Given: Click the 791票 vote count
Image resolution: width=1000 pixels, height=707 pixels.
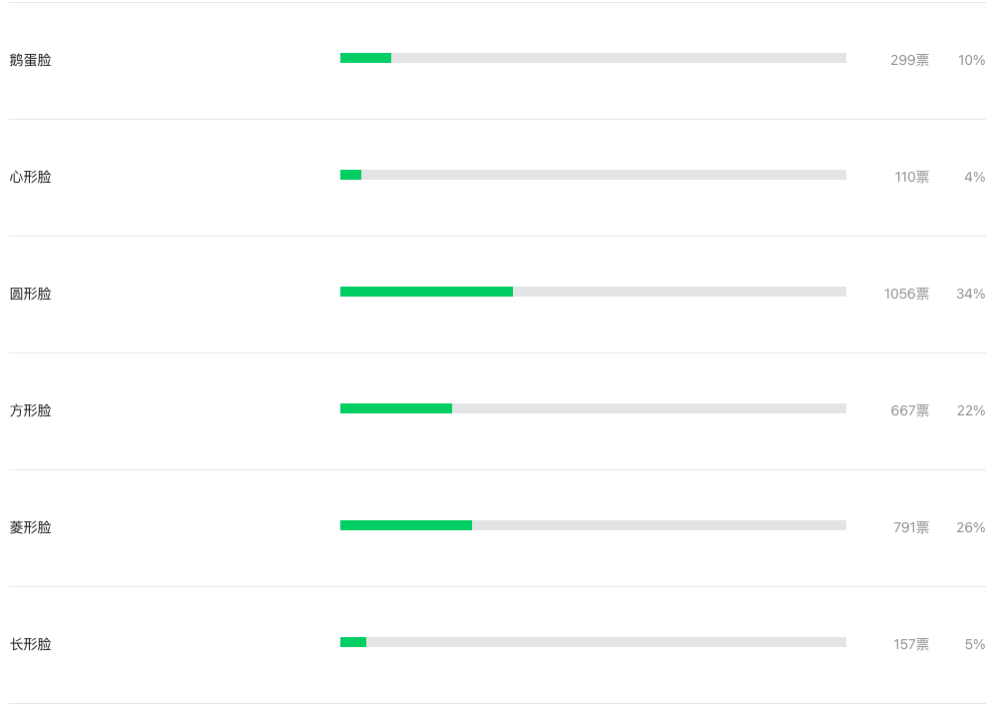Looking at the screenshot, I should tap(911, 527).
